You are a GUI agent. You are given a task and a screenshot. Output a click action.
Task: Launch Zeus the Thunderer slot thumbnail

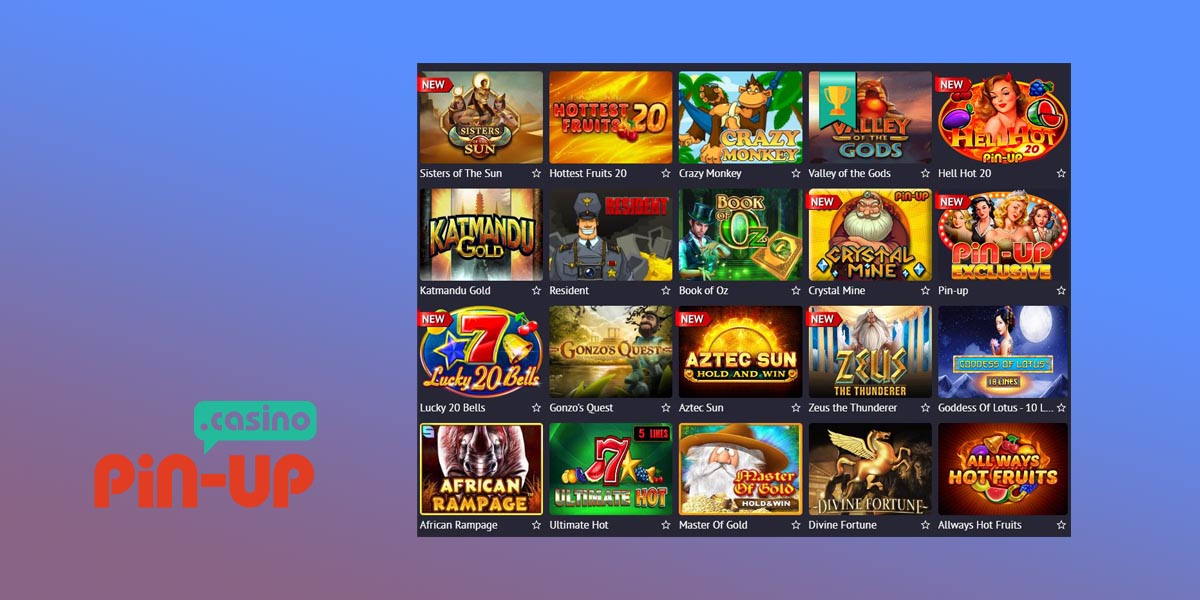870,352
